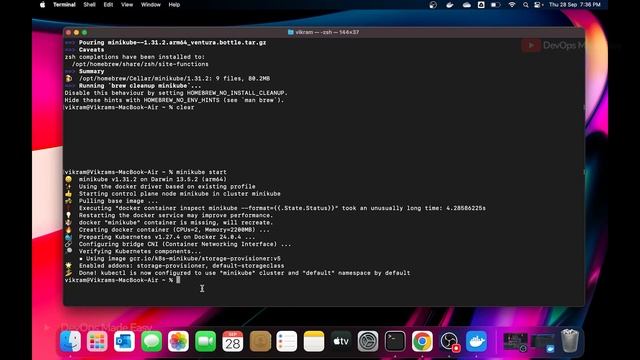Zoom the Terminal window with green button
The height and width of the screenshot is (360, 640).
coord(84,33)
